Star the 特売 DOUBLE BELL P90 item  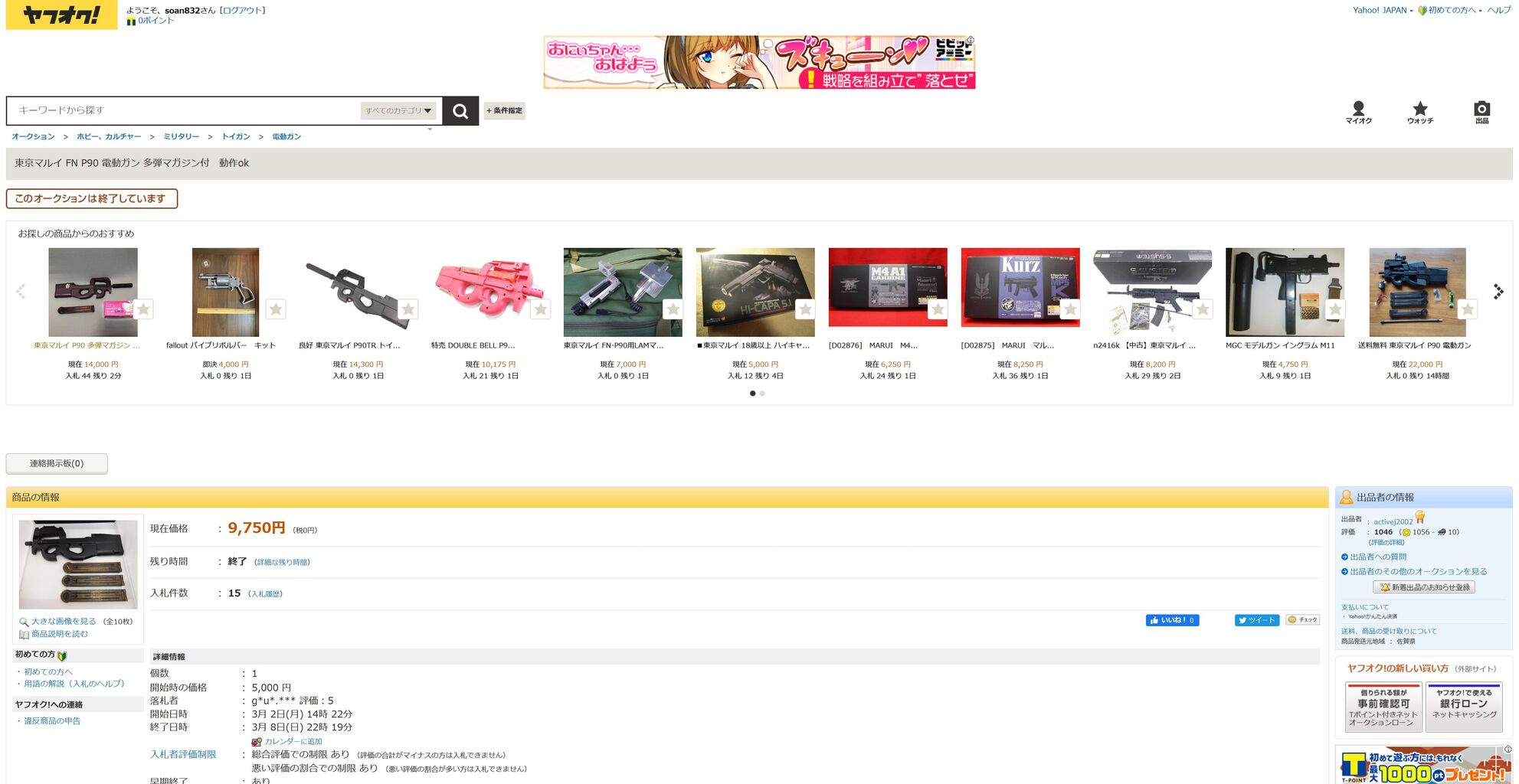click(541, 309)
